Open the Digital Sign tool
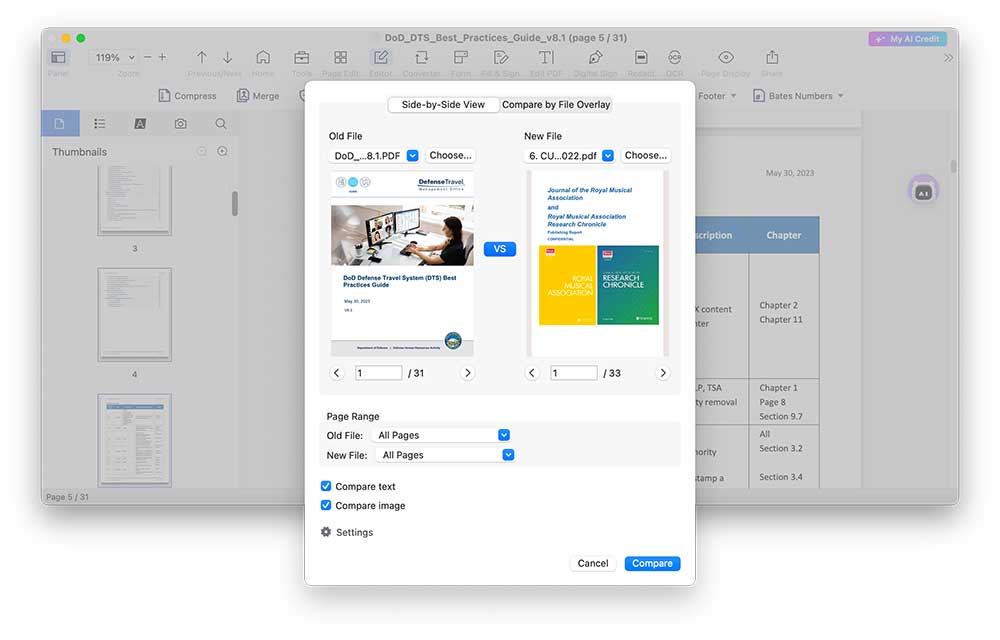1000x640 pixels. pyautogui.click(x=595, y=57)
